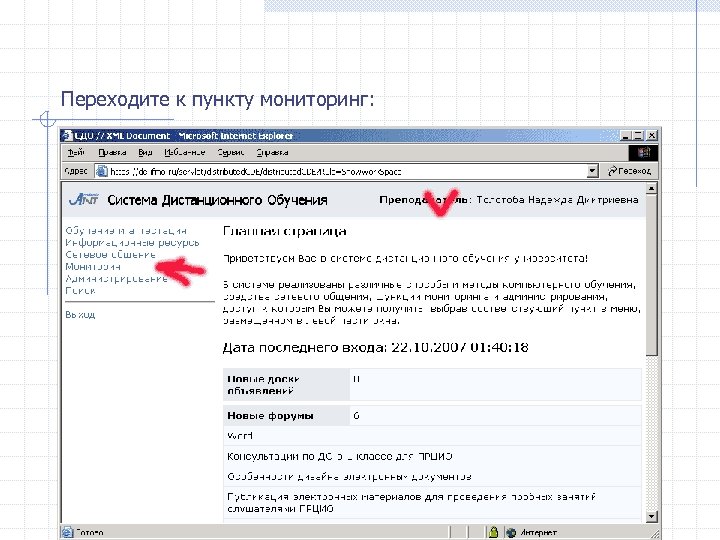Click the Консультации по ДО forum row
This screenshot has width=720, height=540.
click(x=432, y=456)
